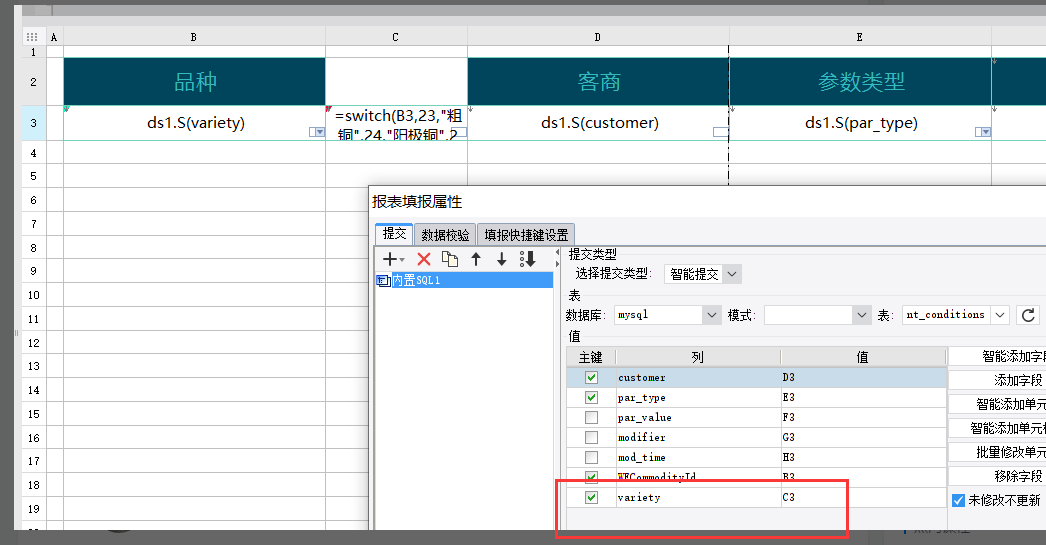The width and height of the screenshot is (1046, 545).
Task: Click the E3 value in par_type row
Action: (863, 398)
